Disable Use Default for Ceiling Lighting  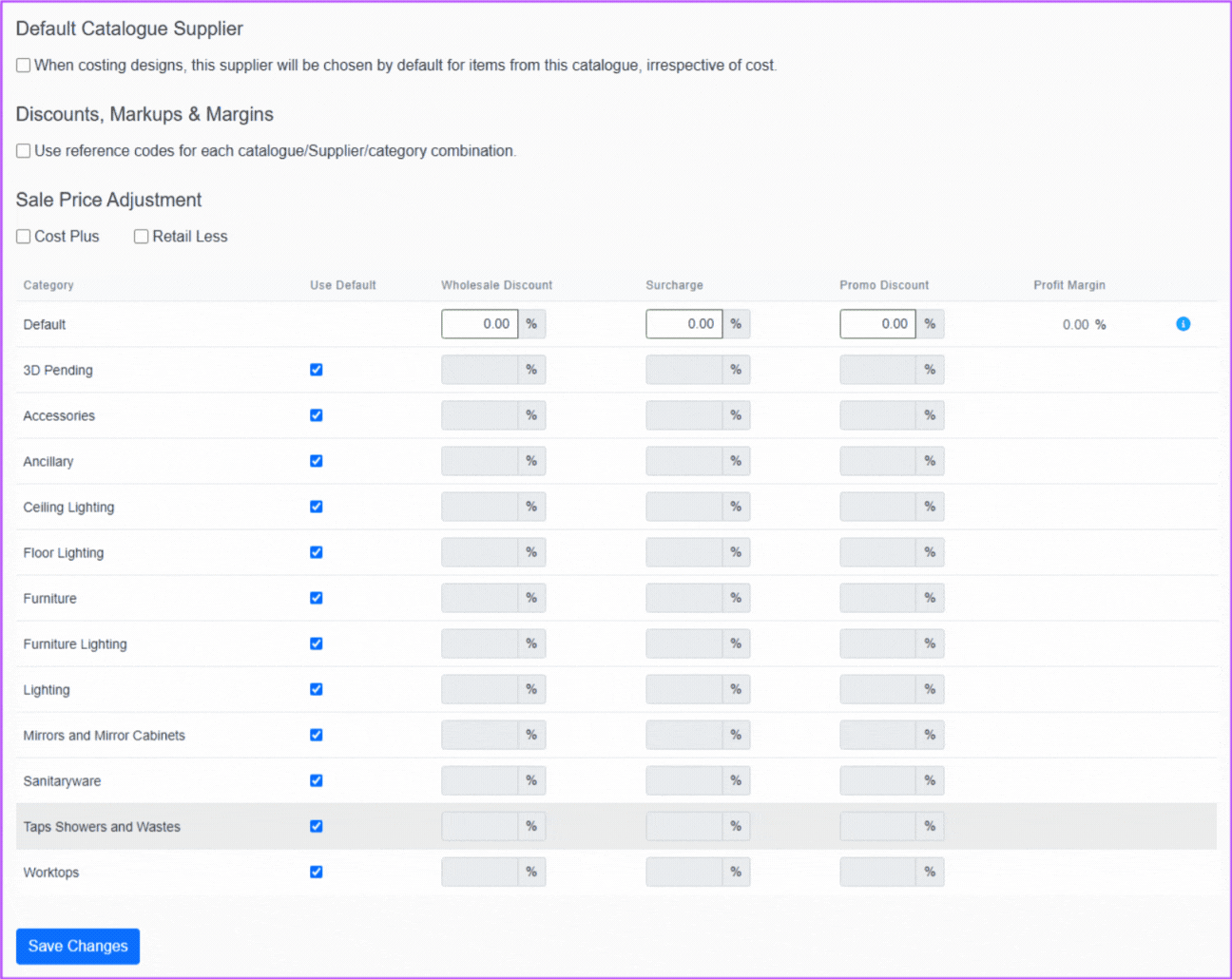[317, 507]
